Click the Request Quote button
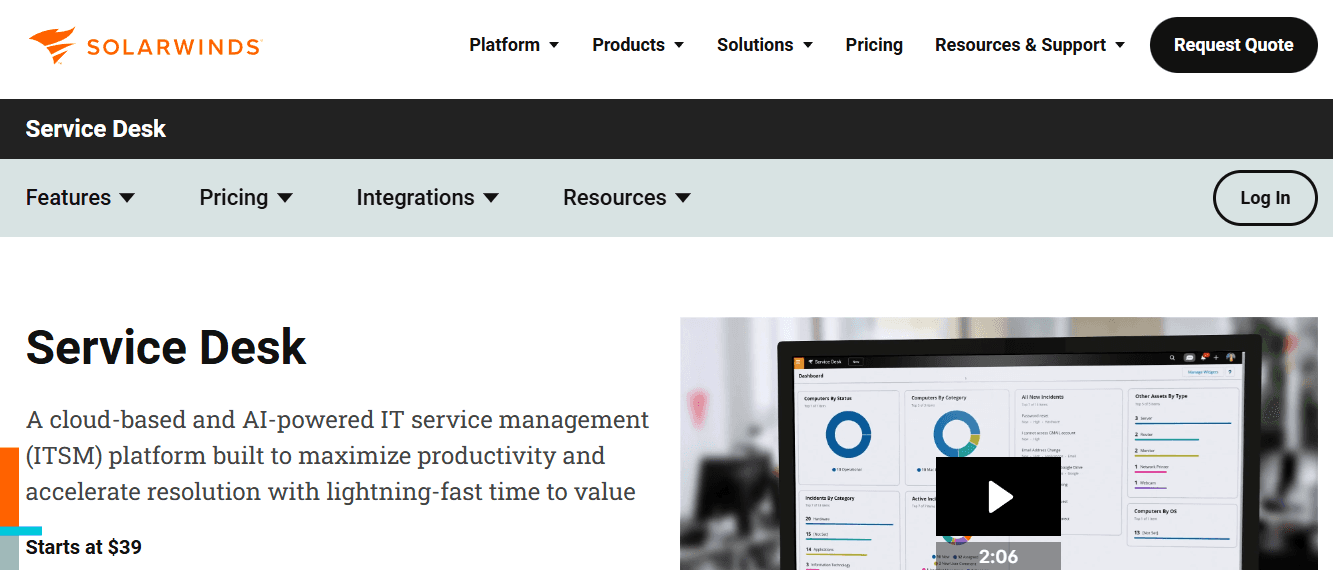This screenshot has height=570, width=1333. coord(1233,45)
